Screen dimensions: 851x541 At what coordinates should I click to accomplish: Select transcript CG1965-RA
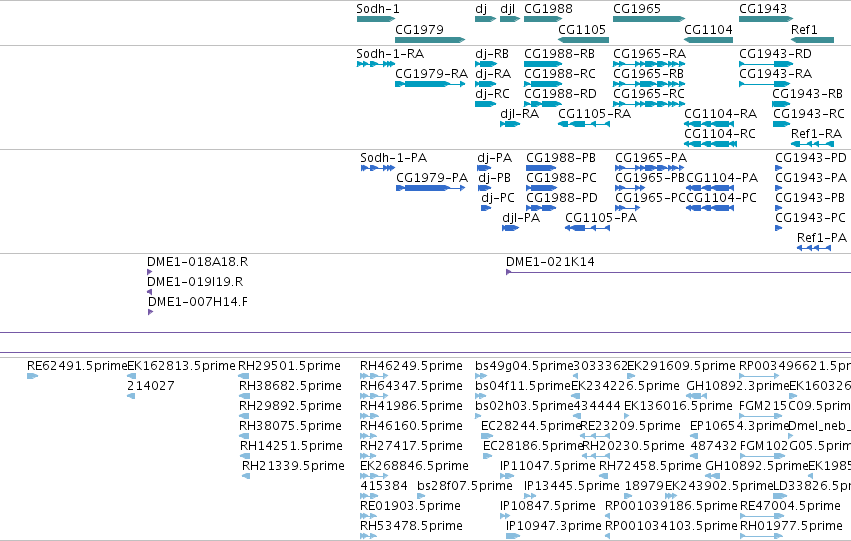click(649, 64)
